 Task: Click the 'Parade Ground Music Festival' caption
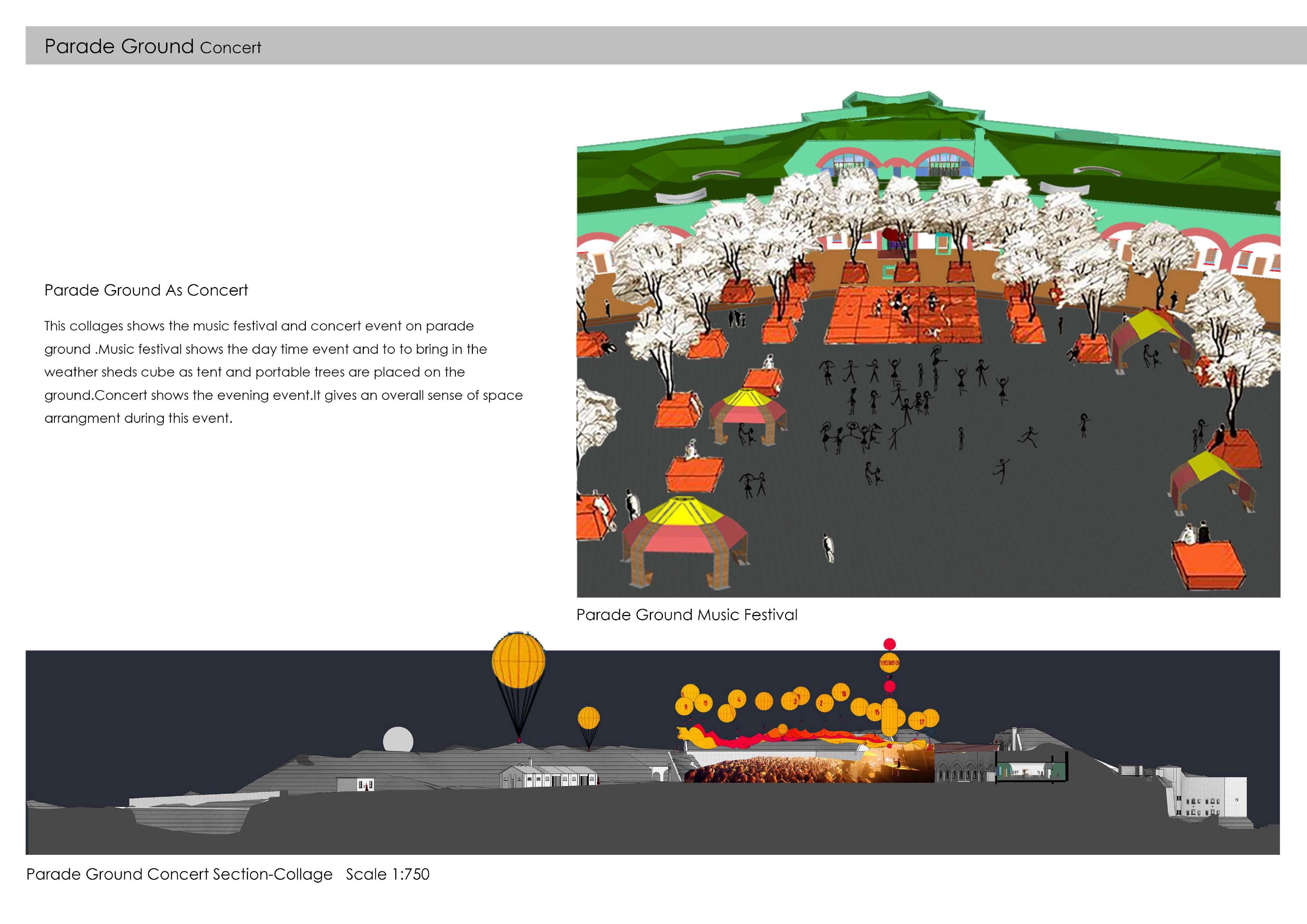coord(687,615)
